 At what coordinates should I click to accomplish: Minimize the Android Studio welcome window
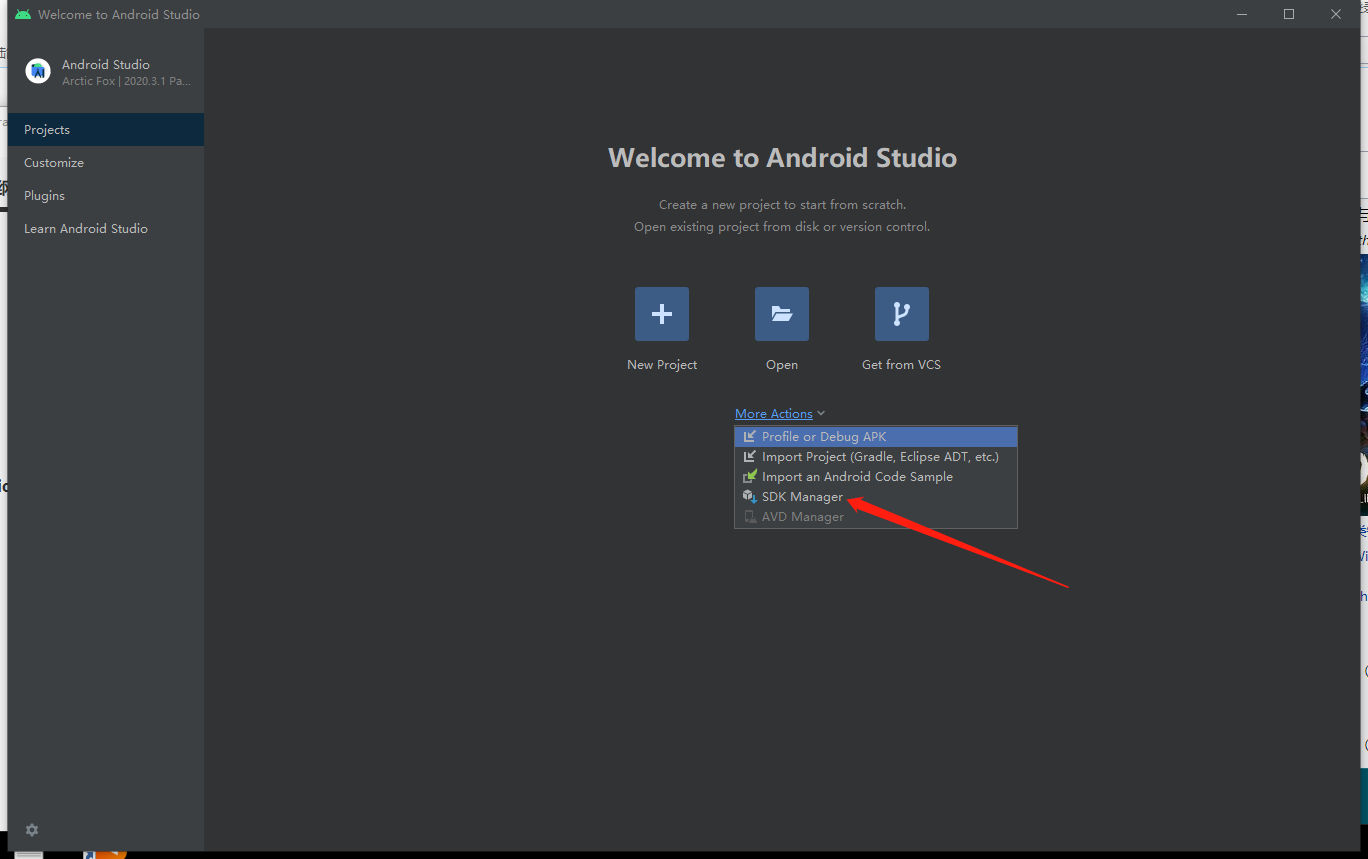[x=1242, y=14]
